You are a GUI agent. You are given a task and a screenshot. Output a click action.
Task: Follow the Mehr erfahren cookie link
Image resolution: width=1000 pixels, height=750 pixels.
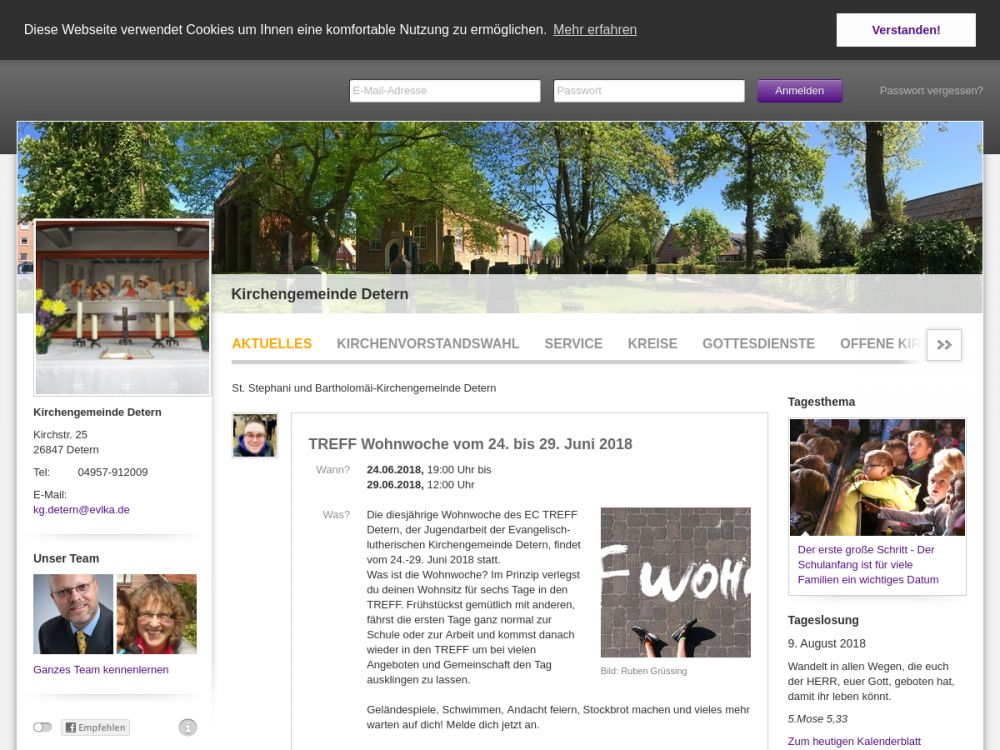pos(595,30)
